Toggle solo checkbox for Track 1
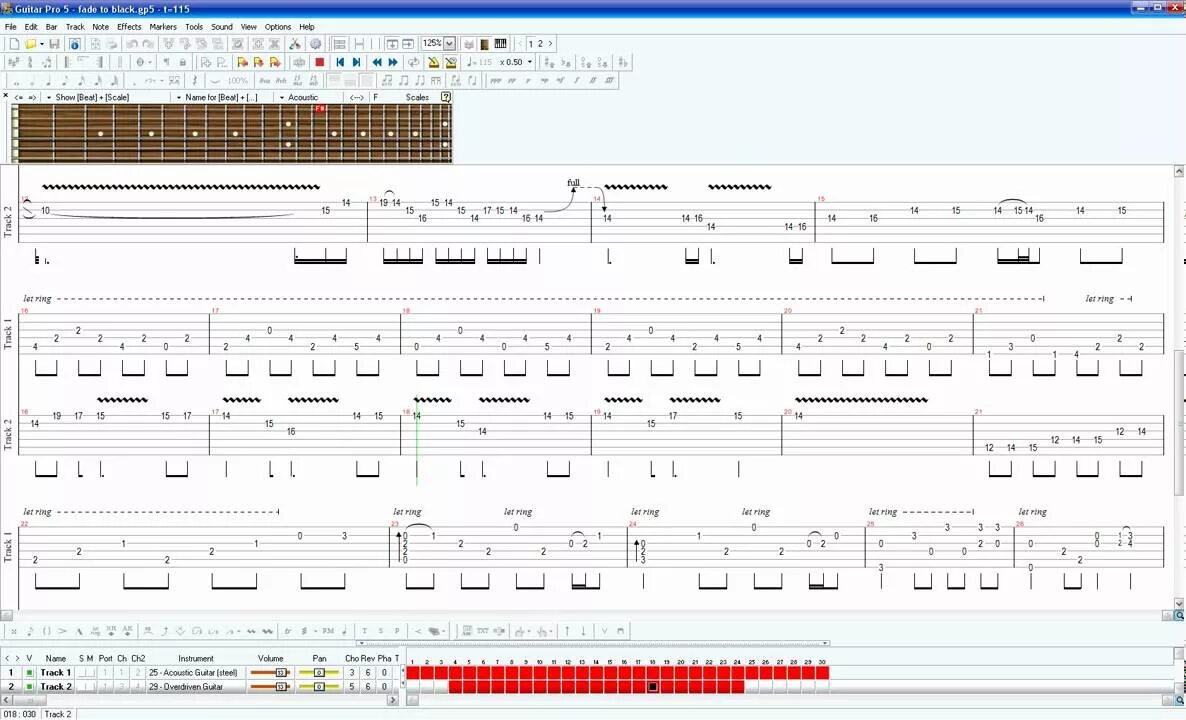 pos(82,672)
